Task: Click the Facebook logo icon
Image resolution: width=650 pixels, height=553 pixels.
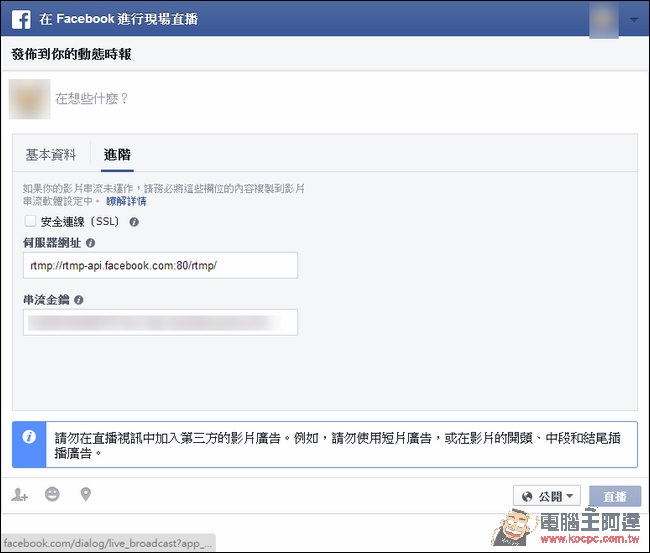Action: (21, 19)
